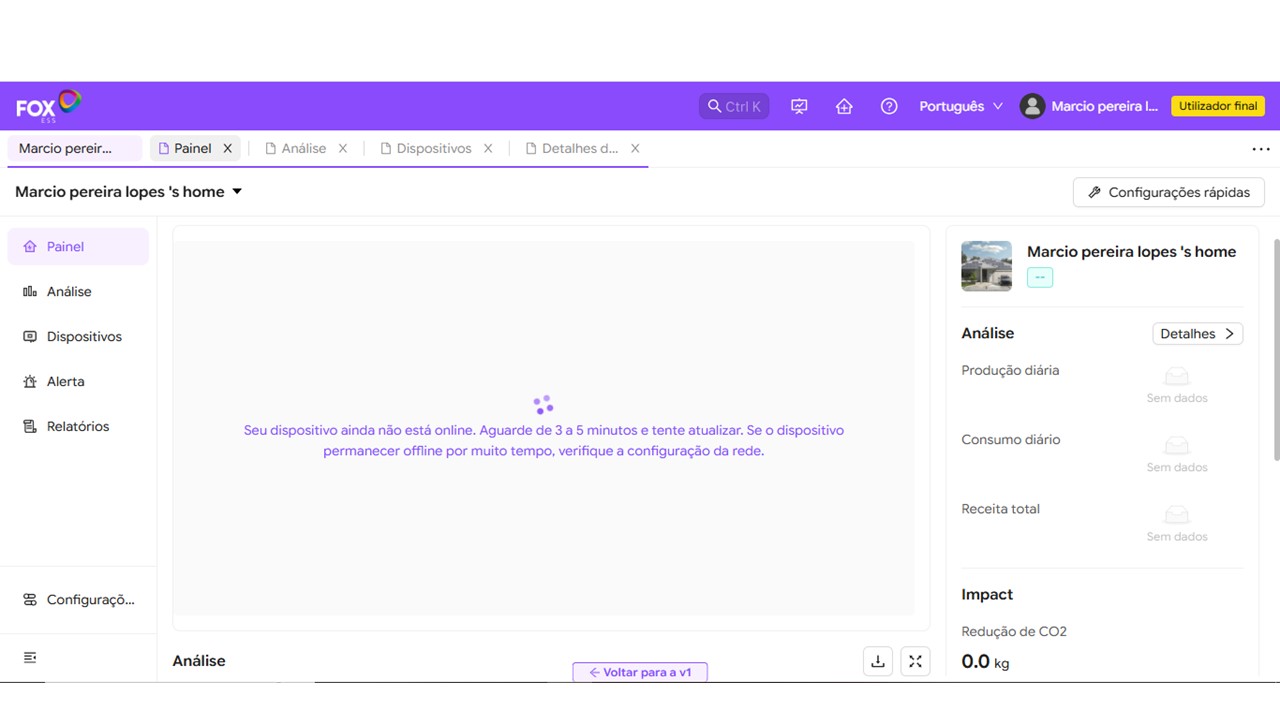Switch to the Dispositivos tab
This screenshot has height=720, width=1280.
pos(433,148)
